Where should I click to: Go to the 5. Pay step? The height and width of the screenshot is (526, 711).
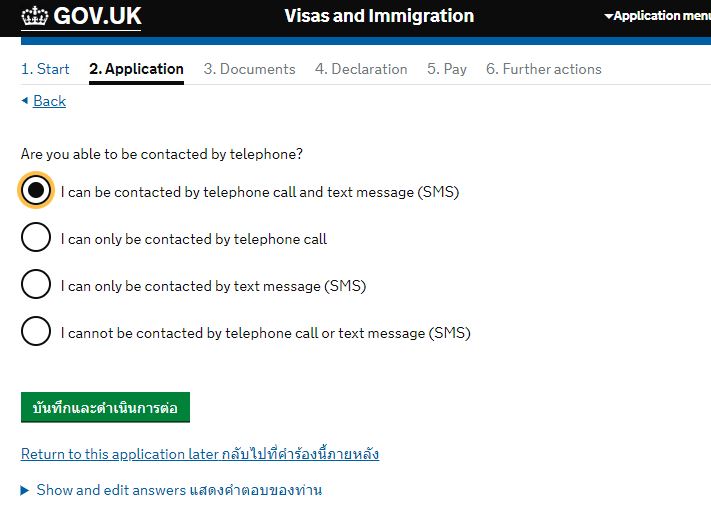tap(447, 69)
